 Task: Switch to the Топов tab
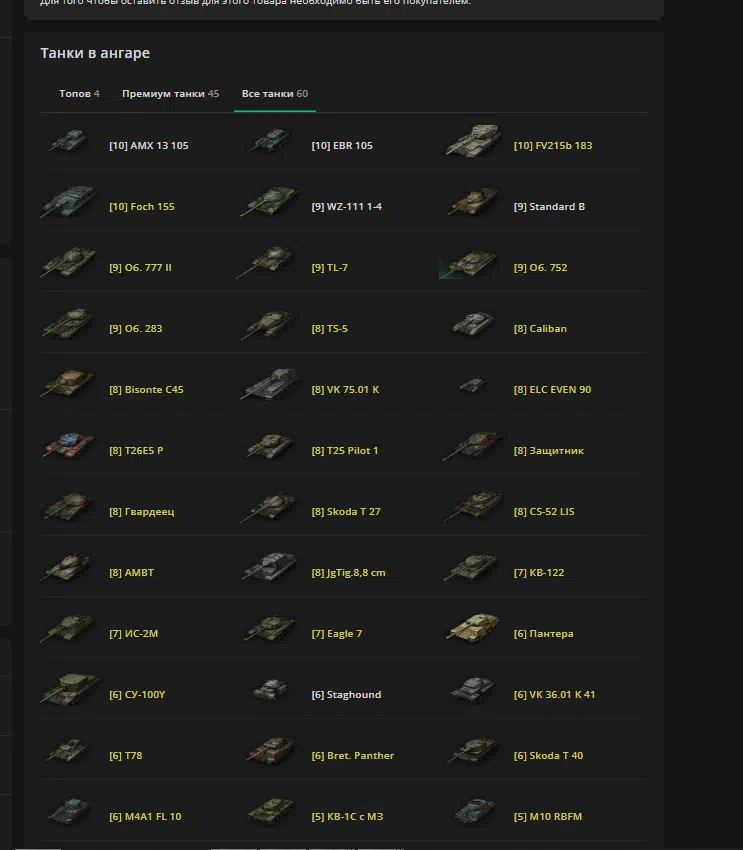(x=79, y=94)
